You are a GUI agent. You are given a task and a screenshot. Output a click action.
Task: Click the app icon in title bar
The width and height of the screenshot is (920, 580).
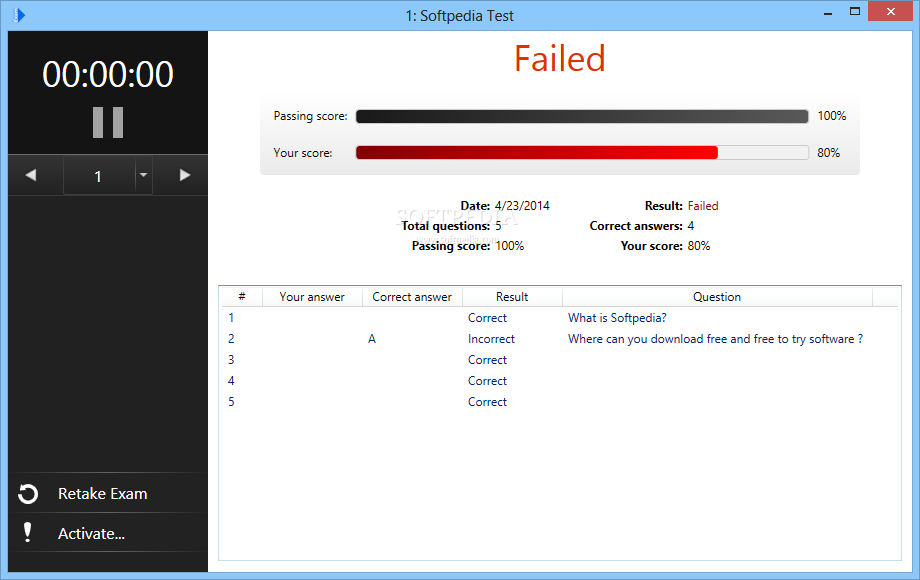(19, 15)
